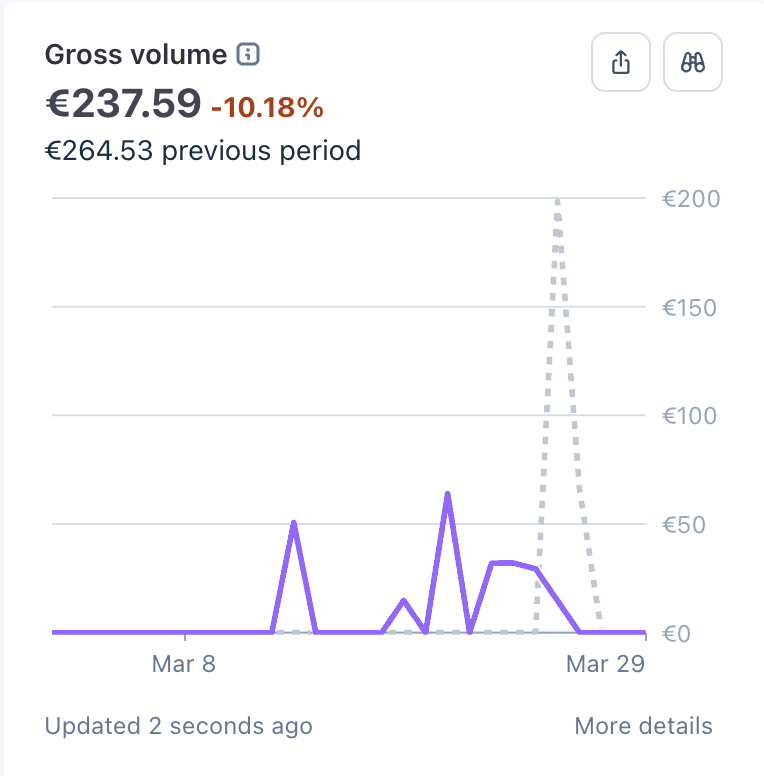
Task: Select the €237.59 total amount
Action: [x=123, y=103]
